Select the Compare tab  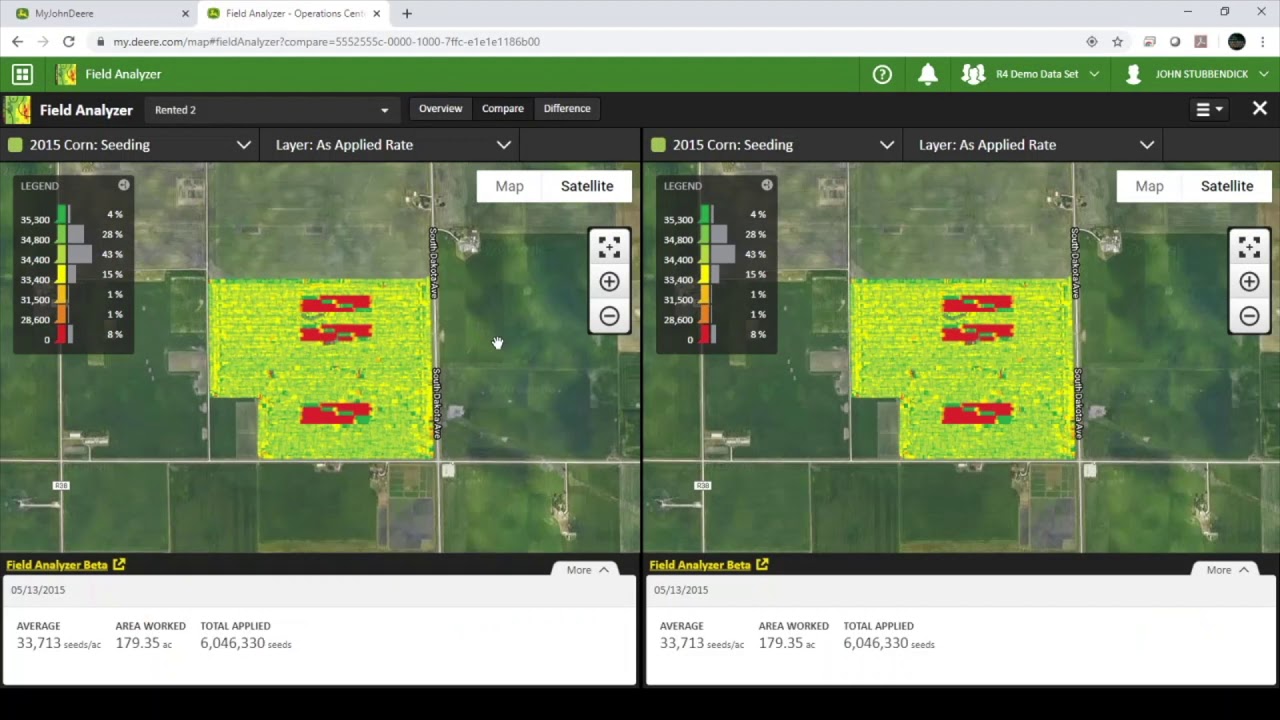click(503, 109)
